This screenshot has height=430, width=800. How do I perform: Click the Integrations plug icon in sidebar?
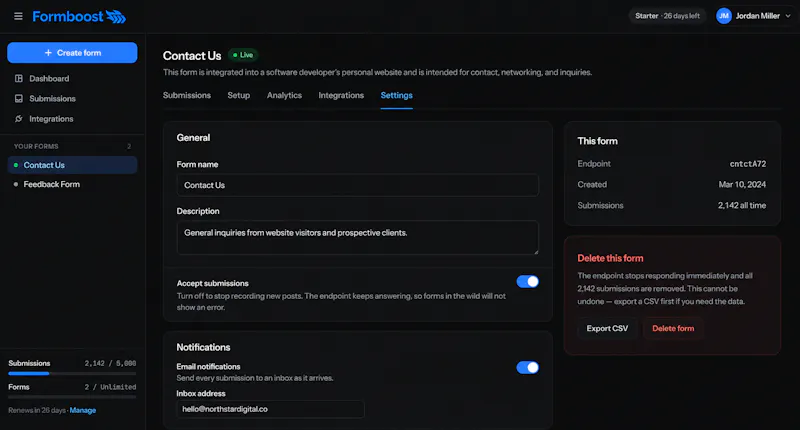point(19,119)
